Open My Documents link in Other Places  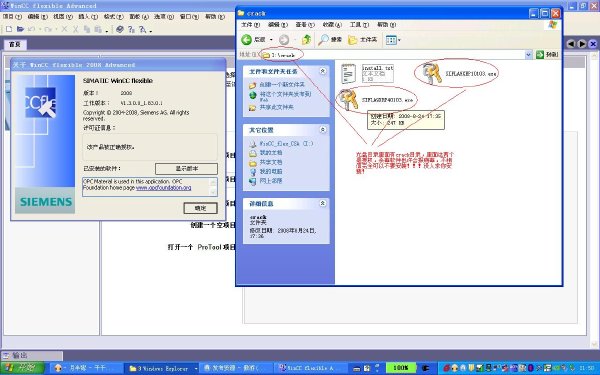point(271,153)
